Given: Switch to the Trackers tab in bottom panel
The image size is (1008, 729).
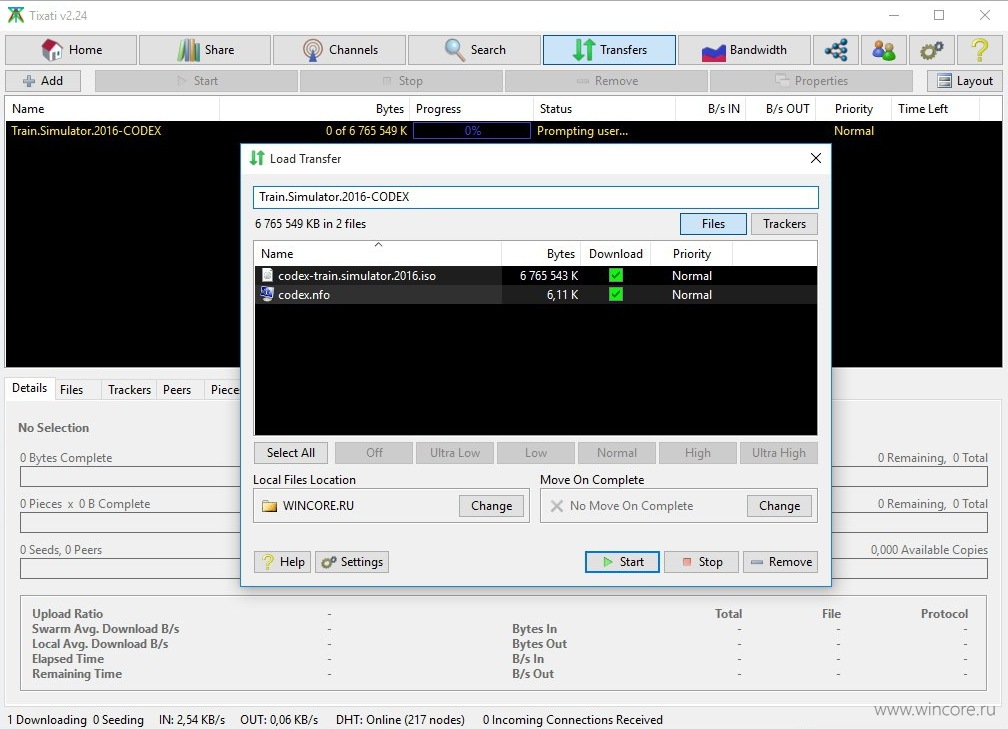Looking at the screenshot, I should (x=129, y=390).
